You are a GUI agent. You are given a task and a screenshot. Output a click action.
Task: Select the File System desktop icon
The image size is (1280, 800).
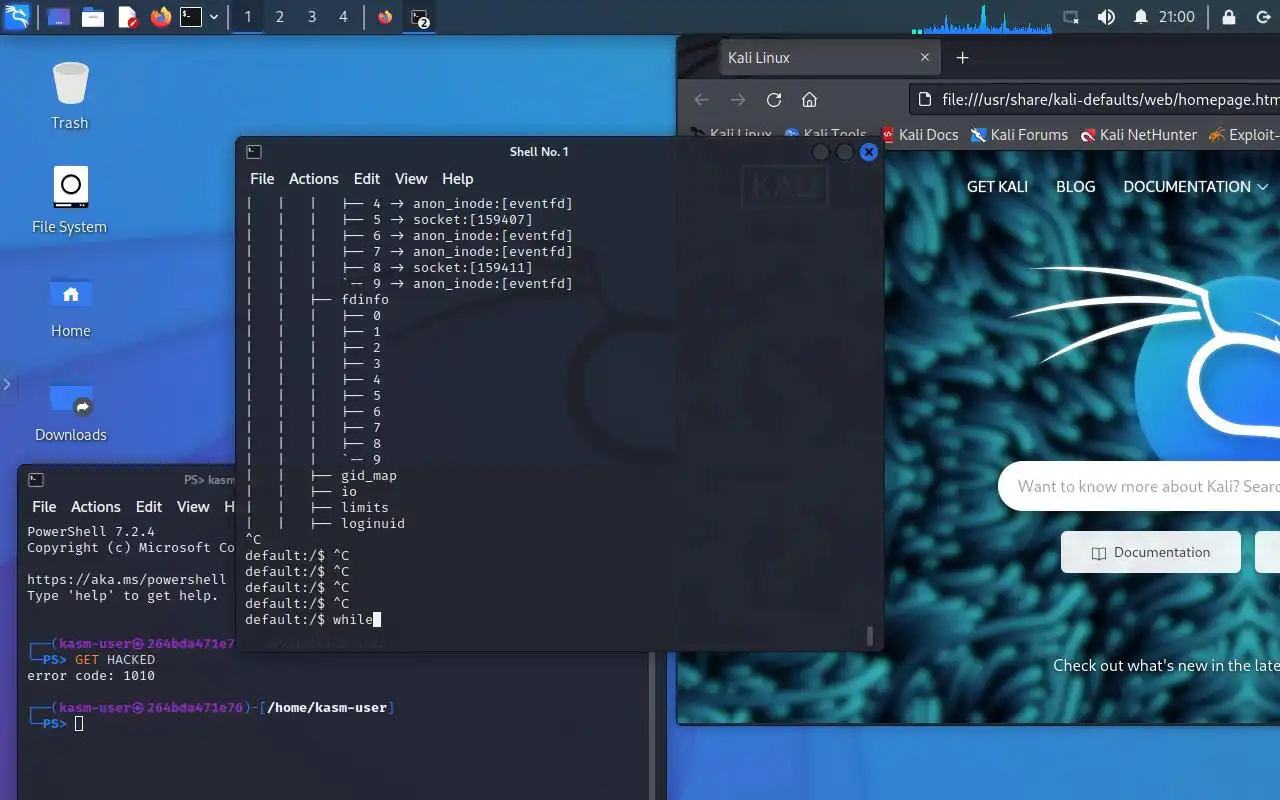pyautogui.click(x=69, y=200)
